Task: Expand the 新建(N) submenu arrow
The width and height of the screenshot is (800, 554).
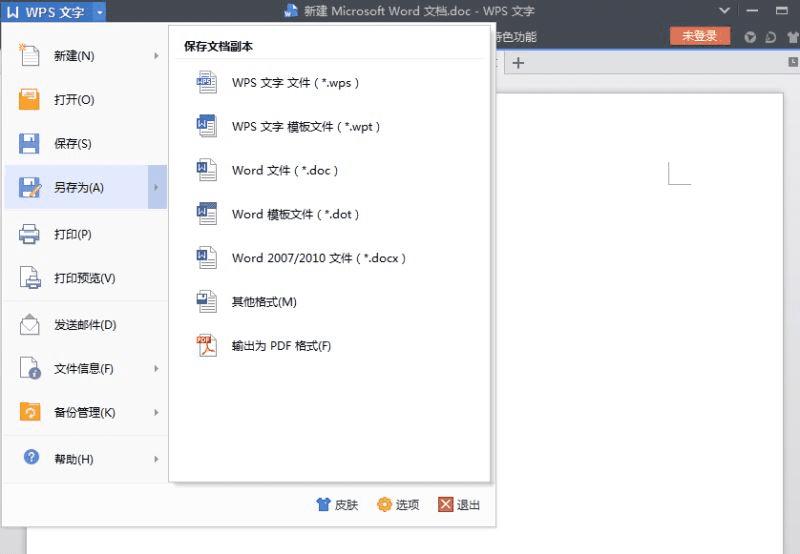Action: tap(157, 56)
